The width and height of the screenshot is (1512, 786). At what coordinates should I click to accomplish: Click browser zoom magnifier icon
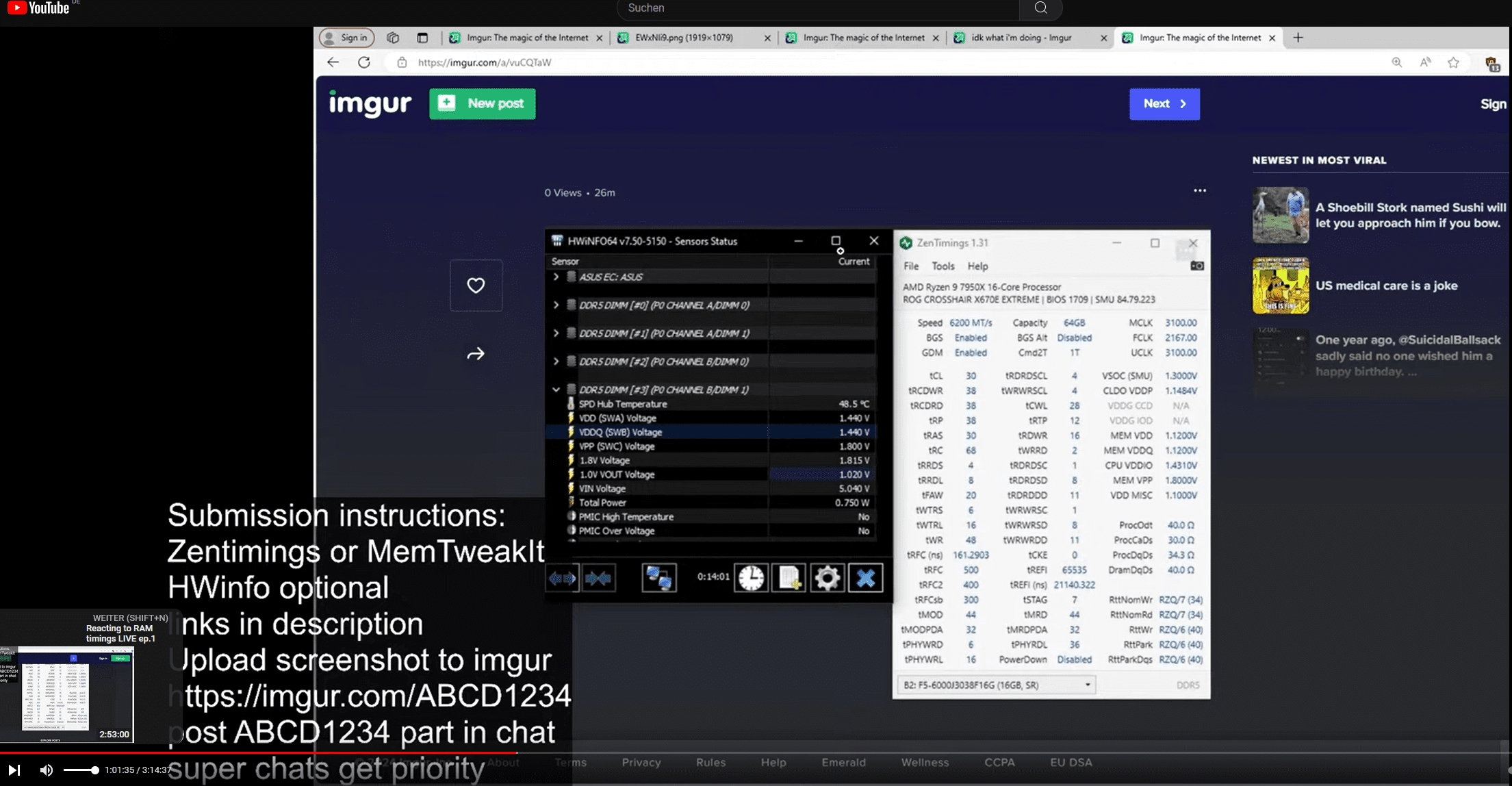pyautogui.click(x=1396, y=62)
